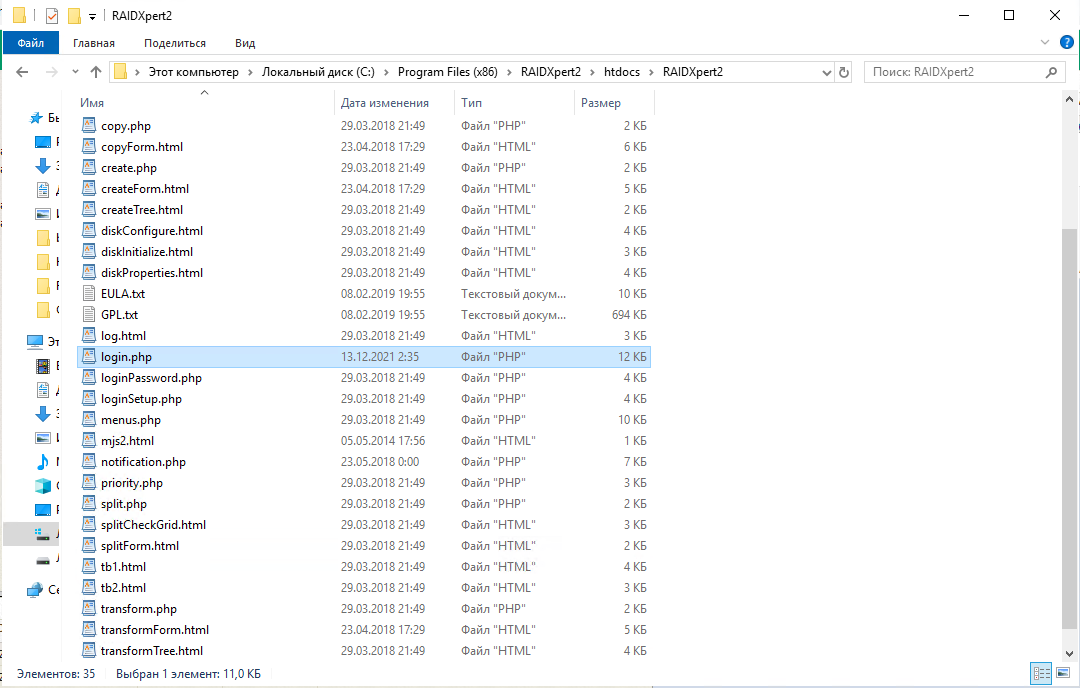Select the tb2.html file name

point(123,587)
